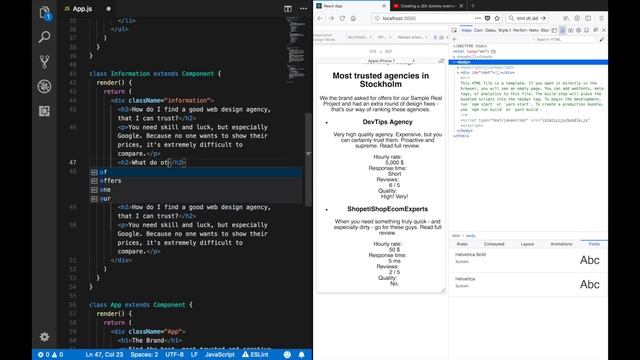Screen dimensions: 640x360
Task: Open the Network tab in DevTools
Action: click(x=533, y=30)
